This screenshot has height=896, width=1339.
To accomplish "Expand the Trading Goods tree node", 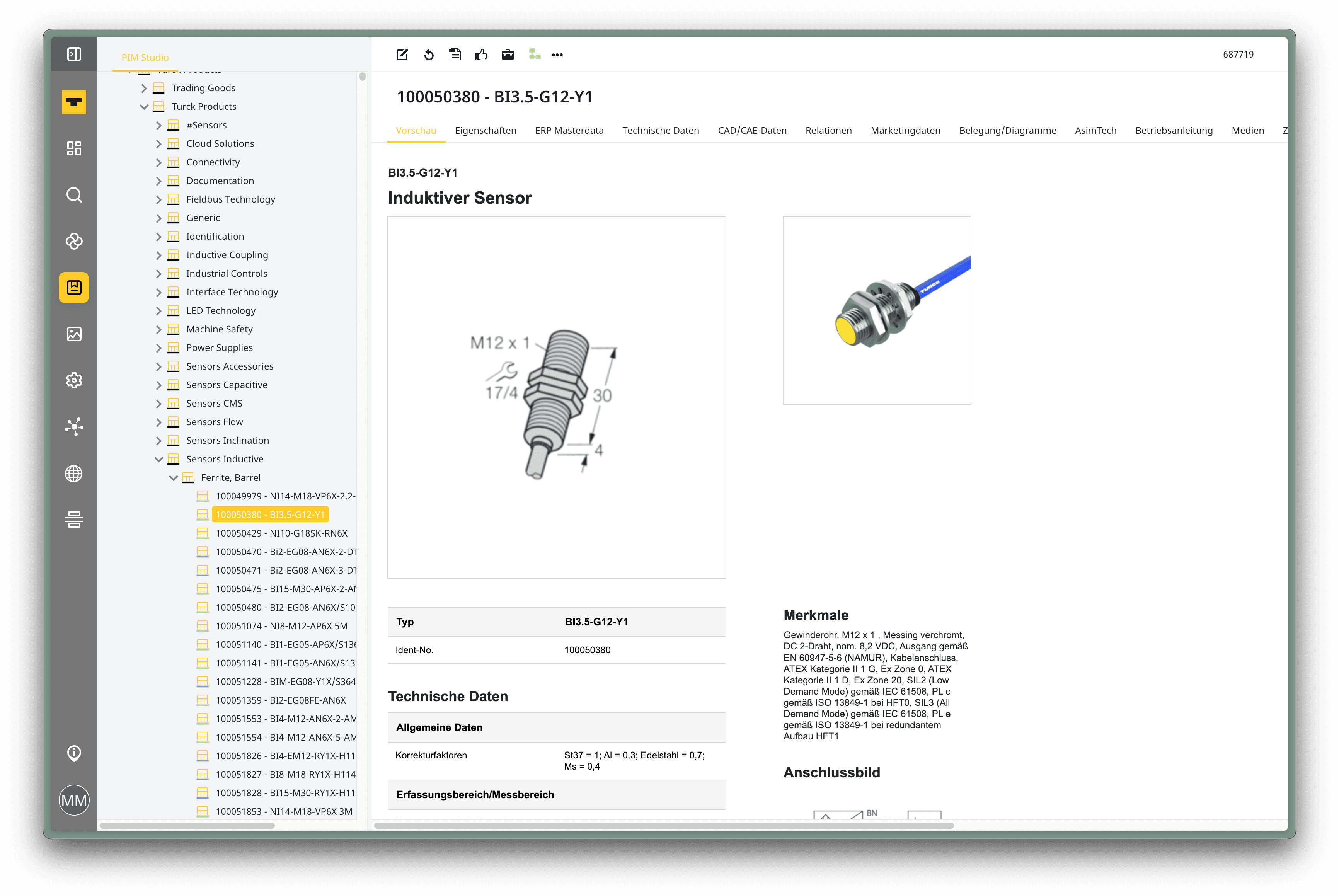I will (x=144, y=88).
